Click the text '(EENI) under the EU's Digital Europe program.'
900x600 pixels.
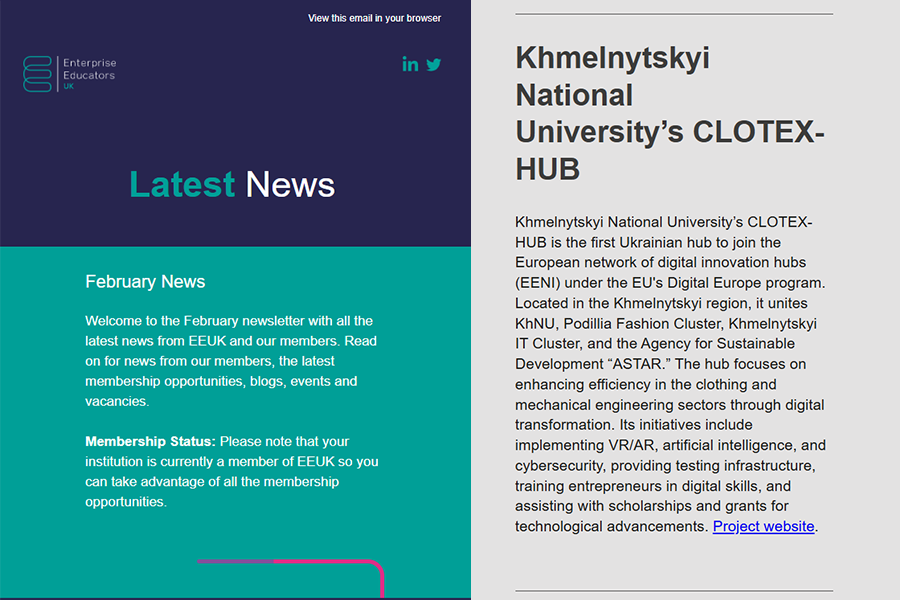pyautogui.click(x=670, y=283)
